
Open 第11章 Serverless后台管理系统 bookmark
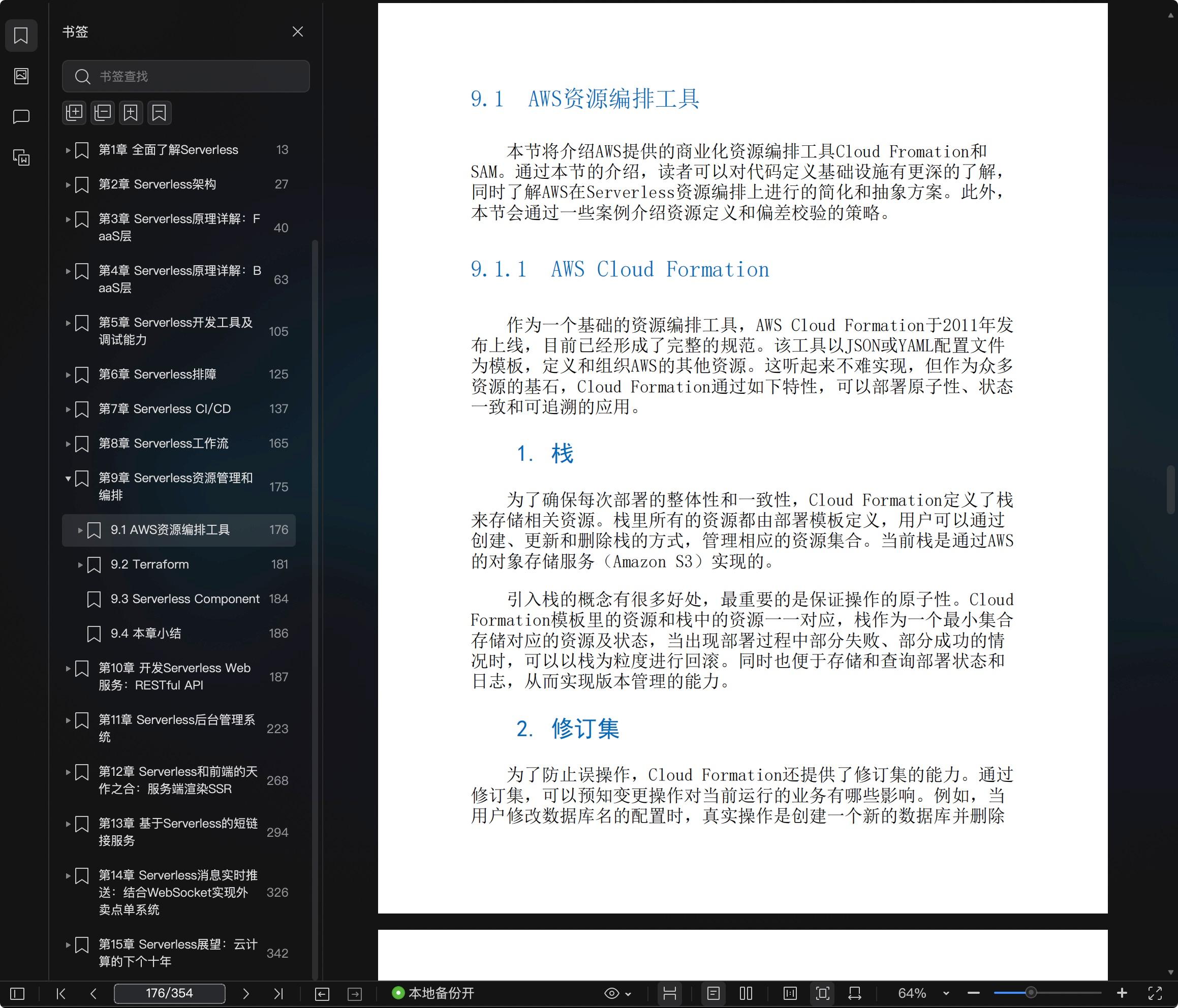click(177, 728)
